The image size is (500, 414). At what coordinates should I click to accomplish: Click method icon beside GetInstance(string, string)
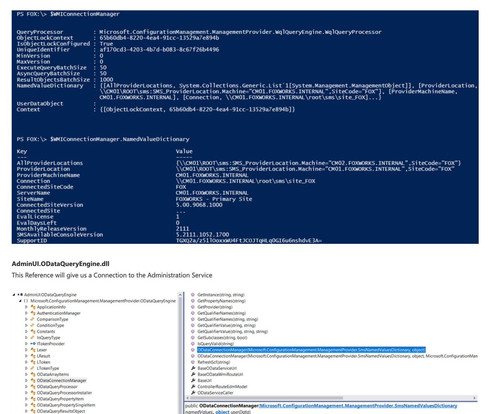click(193, 295)
